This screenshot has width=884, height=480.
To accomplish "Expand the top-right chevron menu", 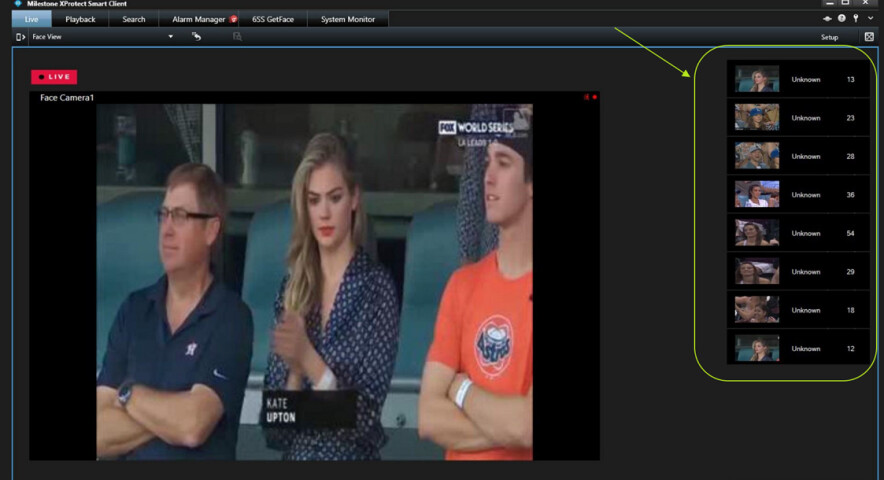I will (870, 19).
